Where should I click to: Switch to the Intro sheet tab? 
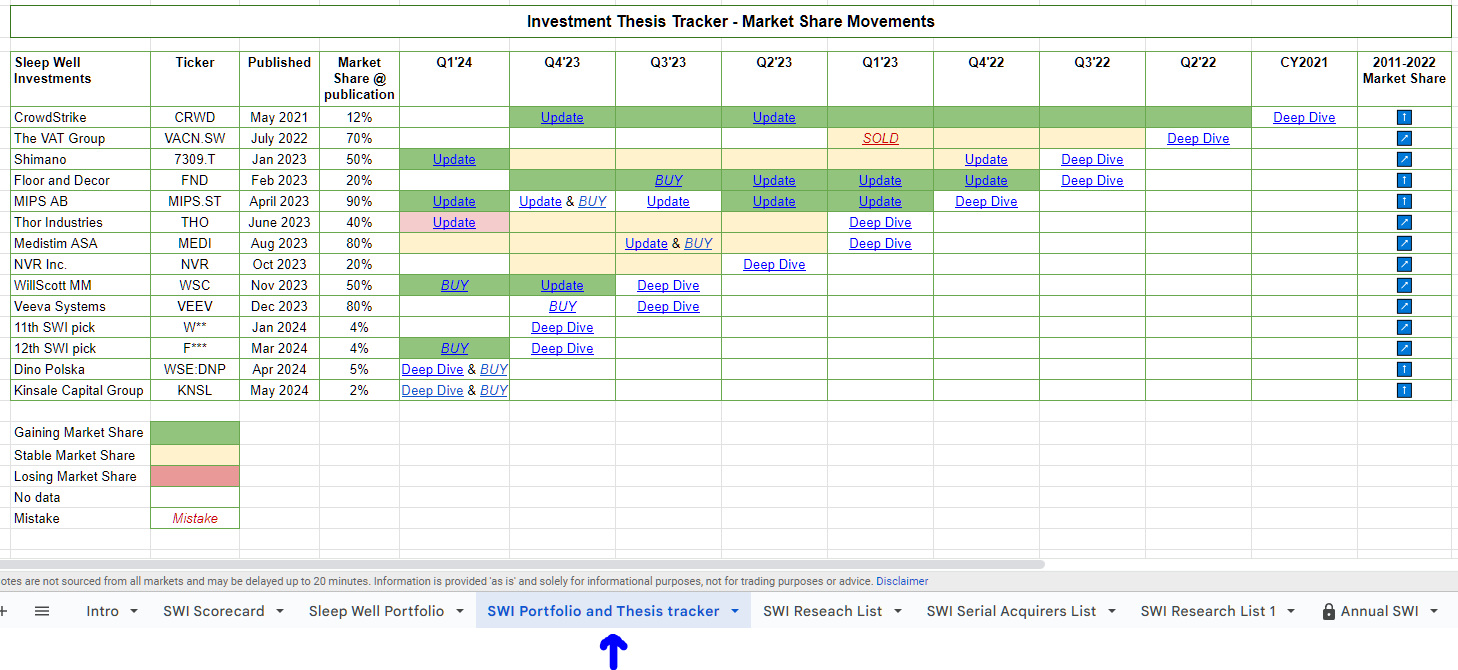[x=102, y=611]
